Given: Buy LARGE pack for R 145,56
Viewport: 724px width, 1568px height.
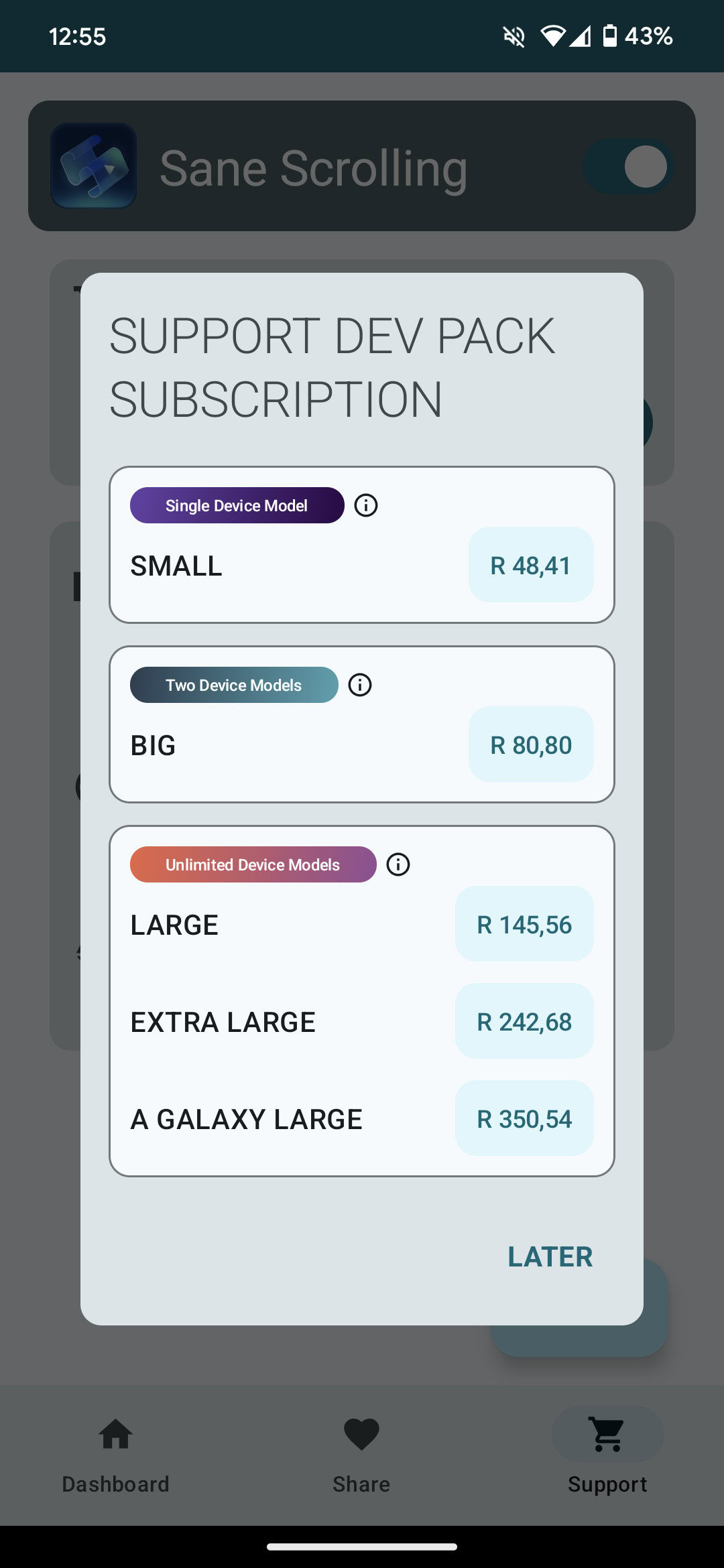Looking at the screenshot, I should tap(524, 924).
